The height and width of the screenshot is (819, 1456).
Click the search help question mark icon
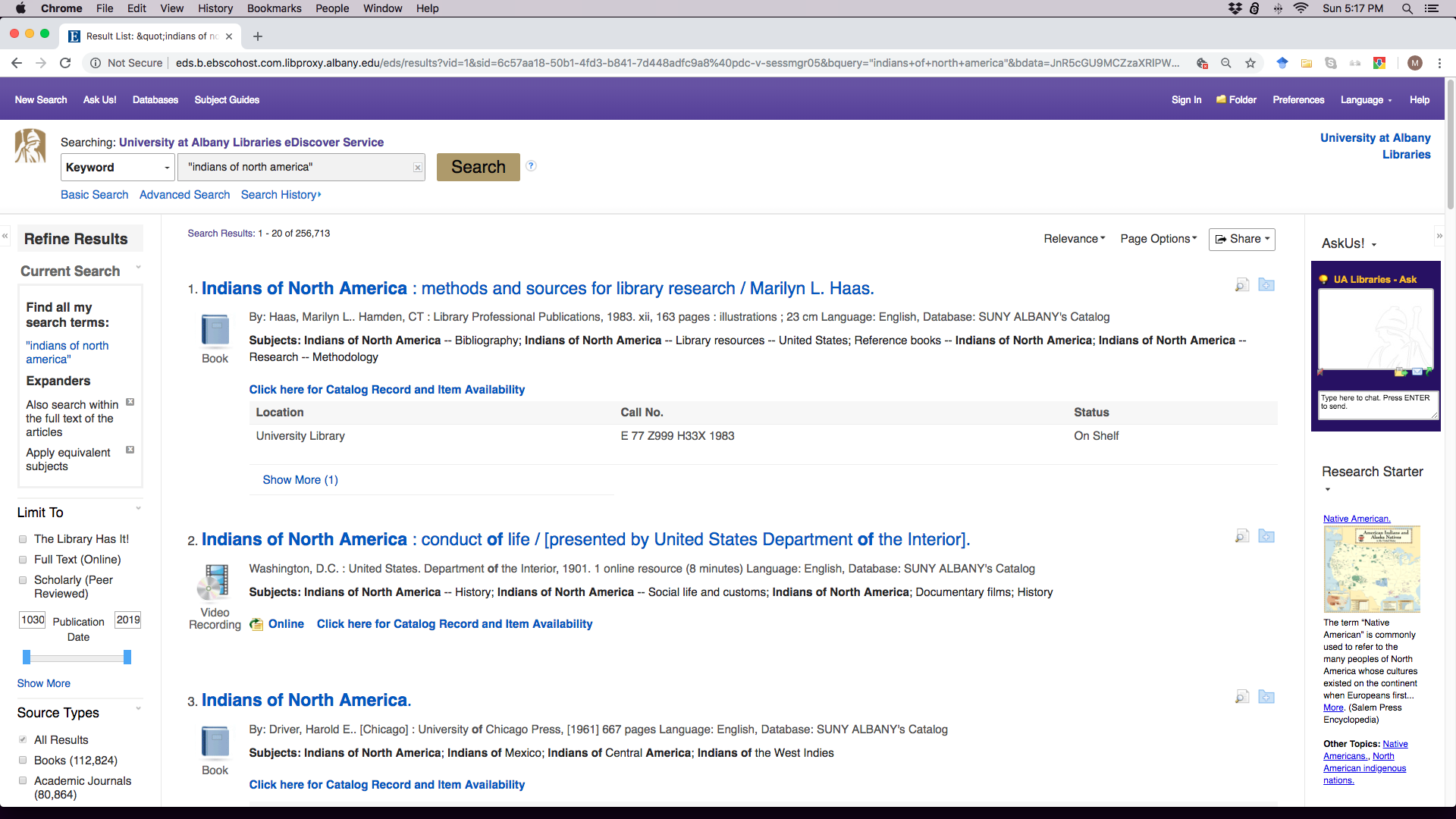point(532,166)
